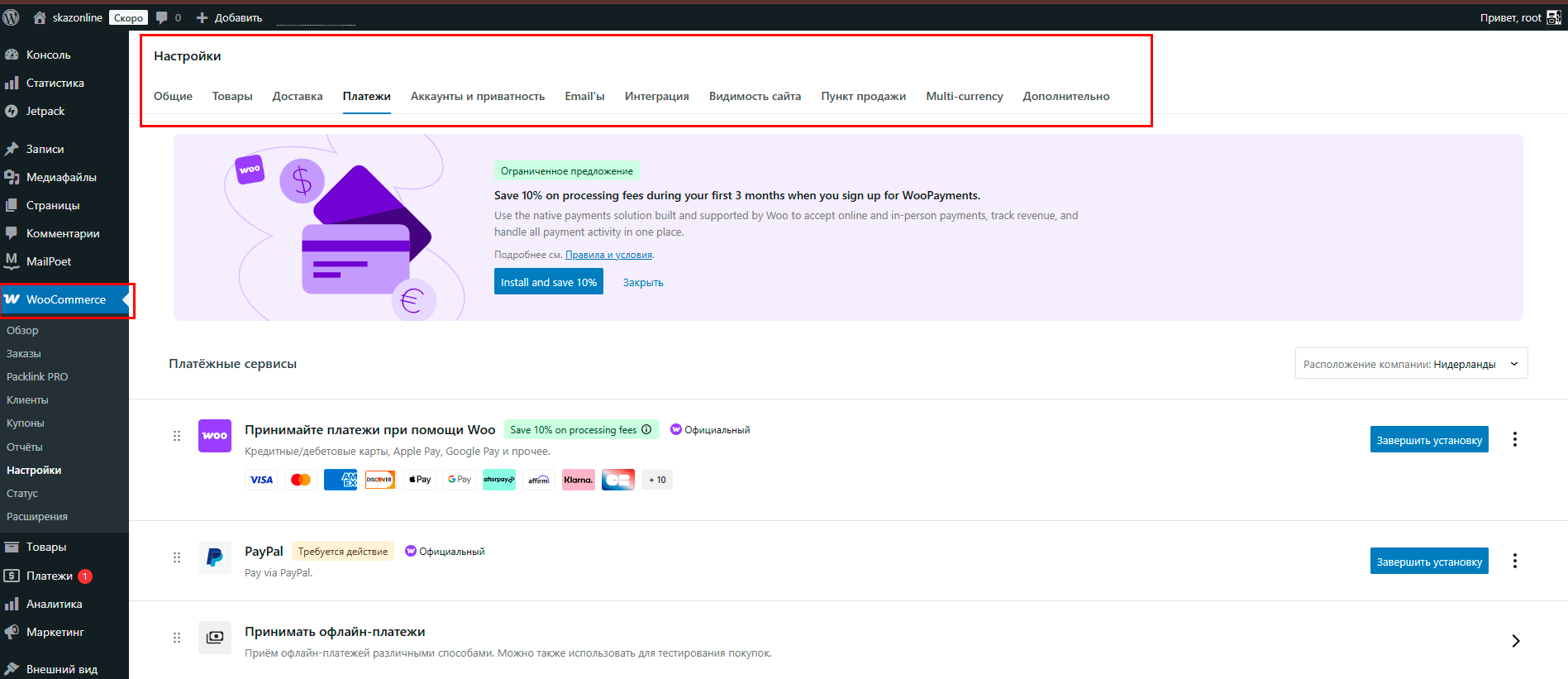
Task: Switch to the Доставка settings tab
Action: (298, 96)
